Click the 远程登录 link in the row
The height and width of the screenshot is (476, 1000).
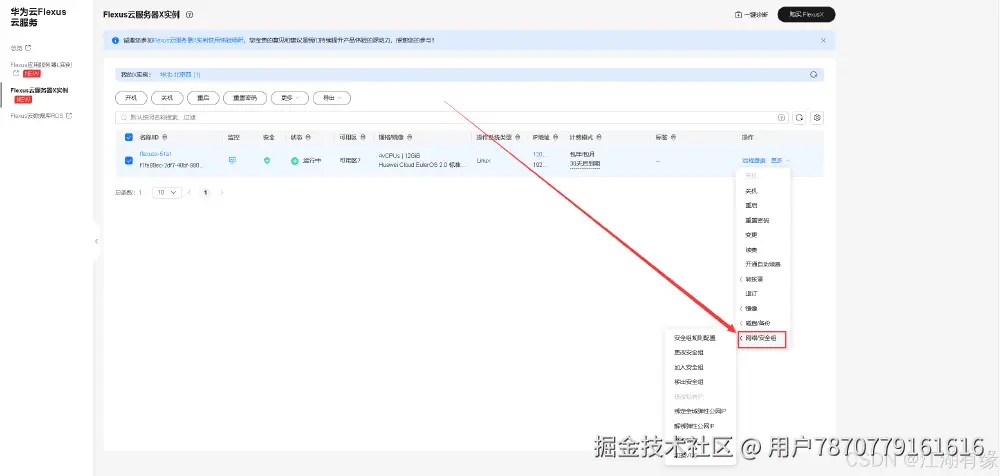tap(754, 160)
